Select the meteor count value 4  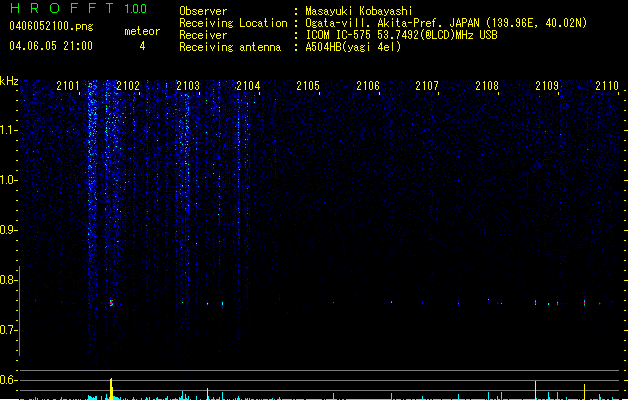click(142, 46)
